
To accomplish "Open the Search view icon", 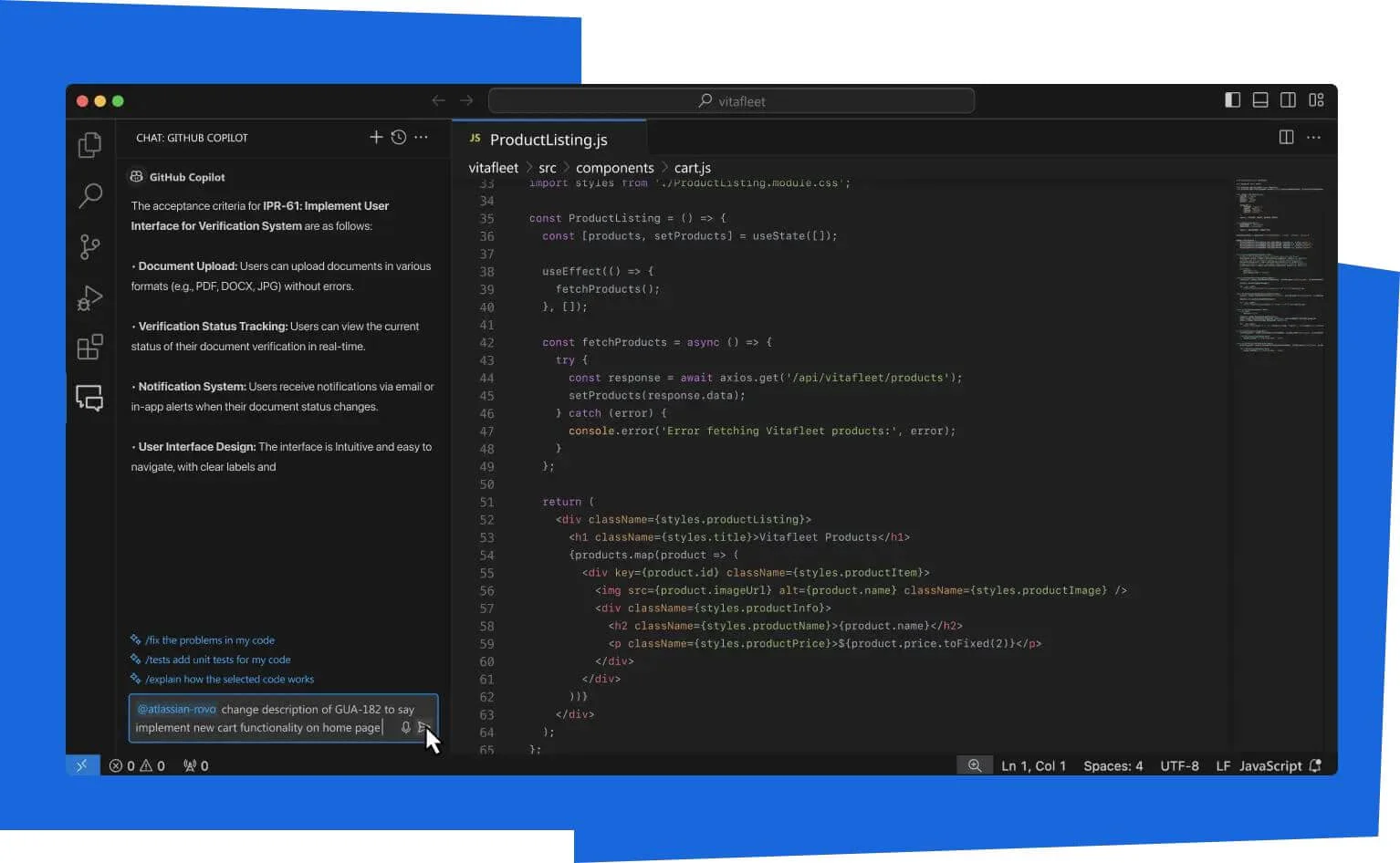I will [x=89, y=195].
